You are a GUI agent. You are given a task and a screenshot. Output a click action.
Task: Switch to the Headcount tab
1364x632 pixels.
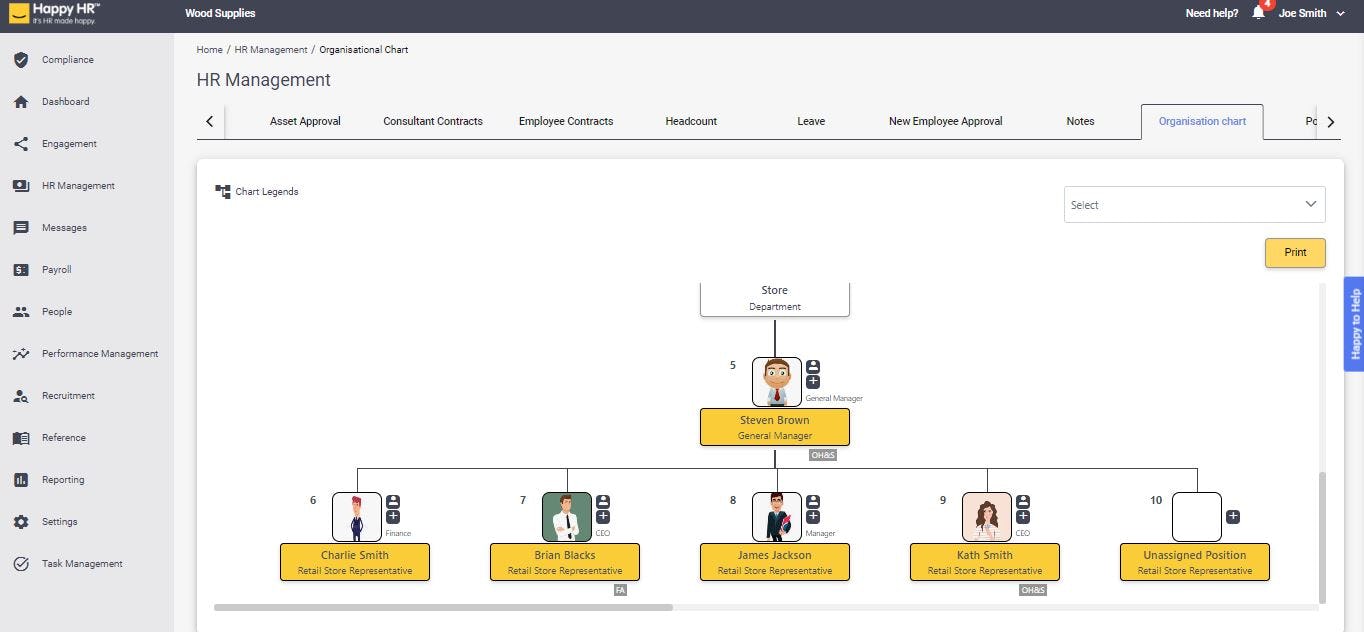(690, 120)
